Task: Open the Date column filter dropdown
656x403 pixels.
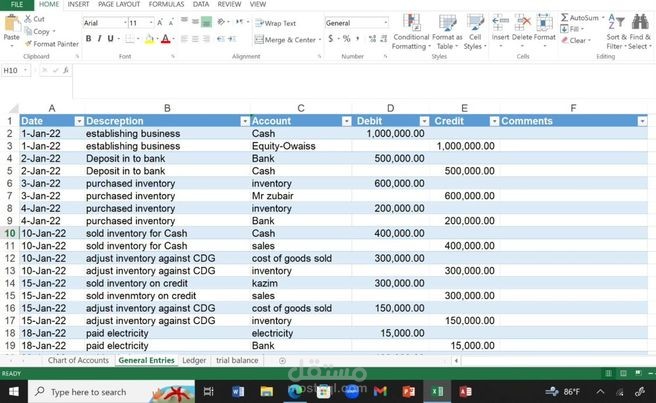Action: pyautogui.click(x=79, y=121)
